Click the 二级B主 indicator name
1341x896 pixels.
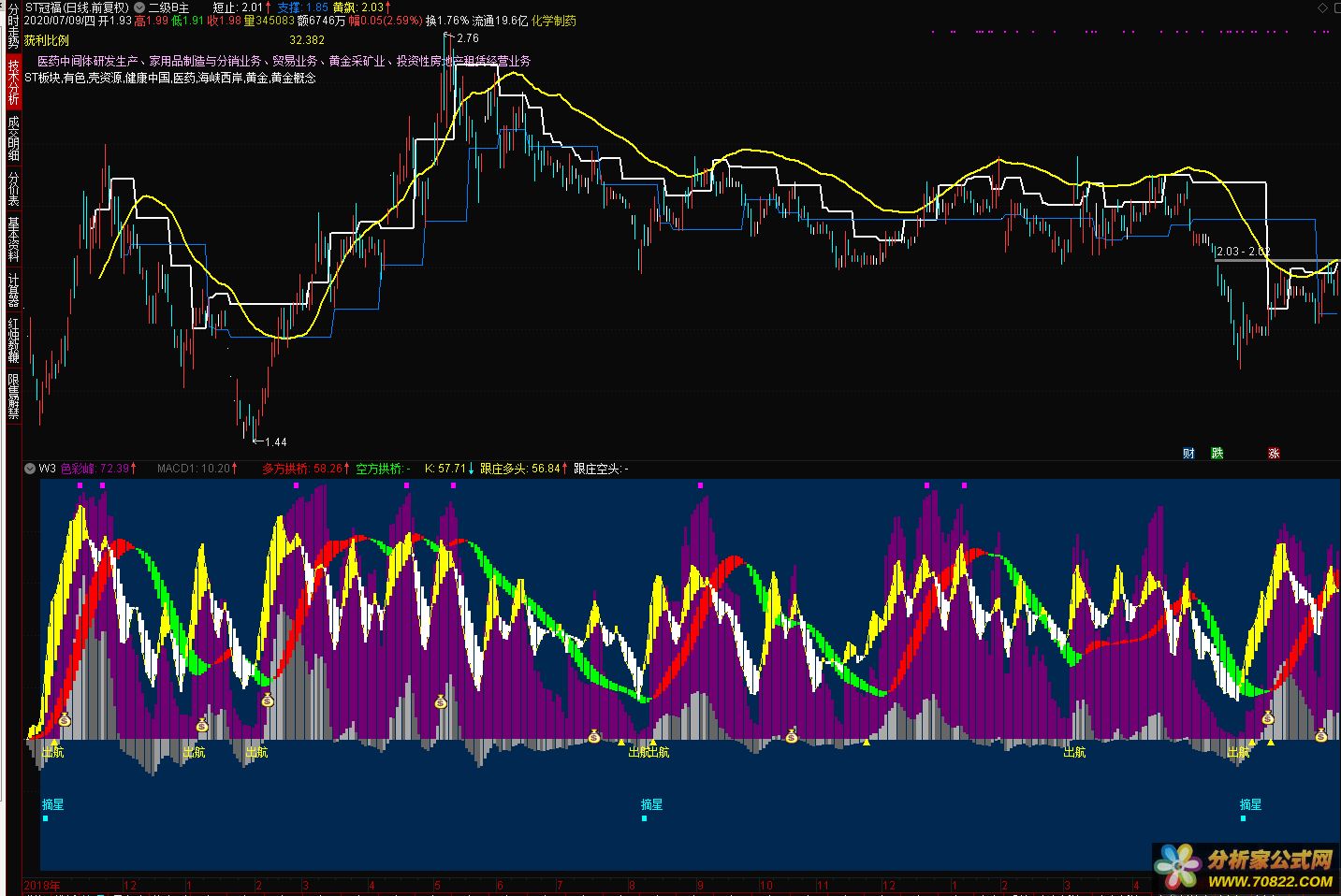click(x=168, y=7)
